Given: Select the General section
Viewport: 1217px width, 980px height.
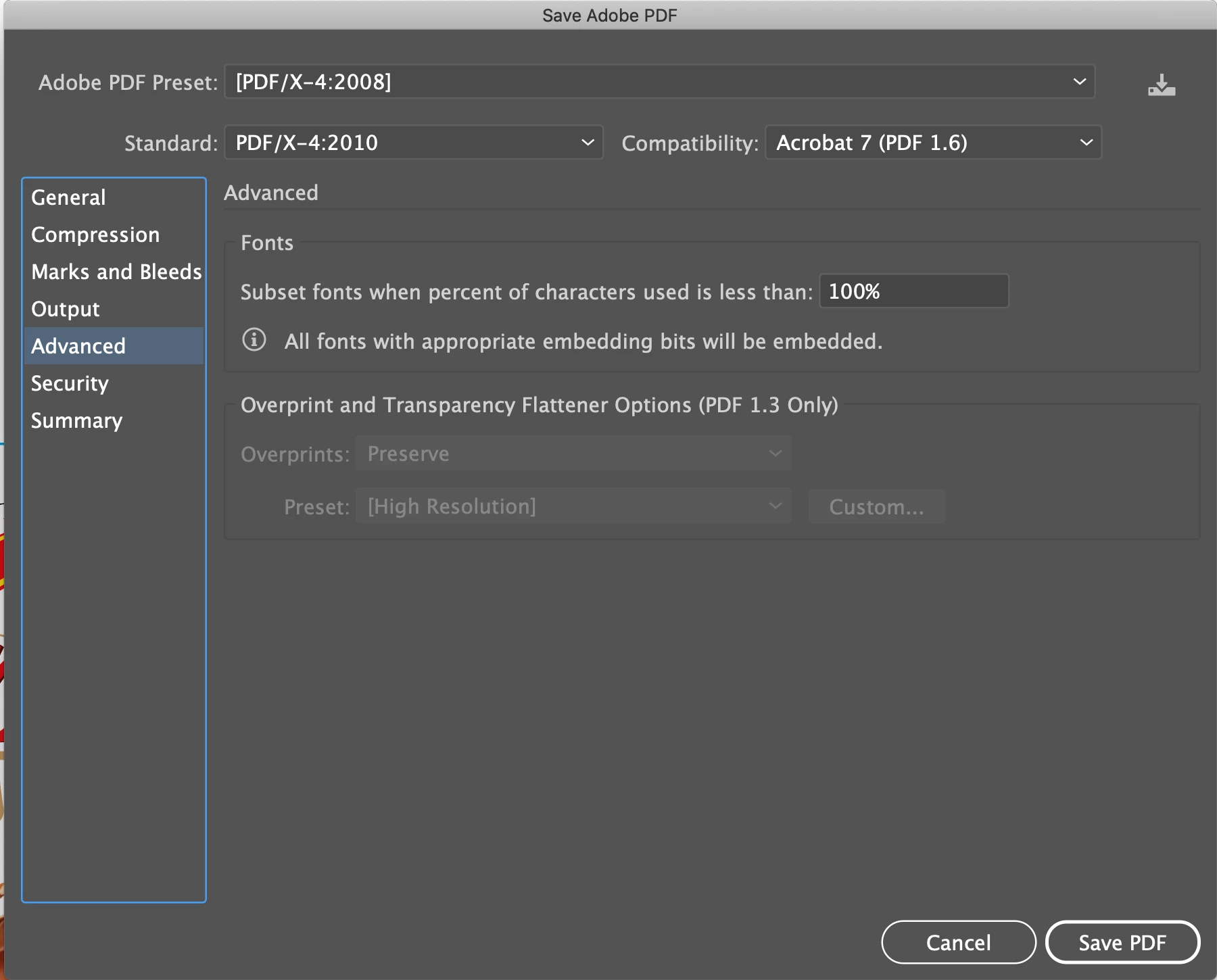Looking at the screenshot, I should tap(114, 197).
